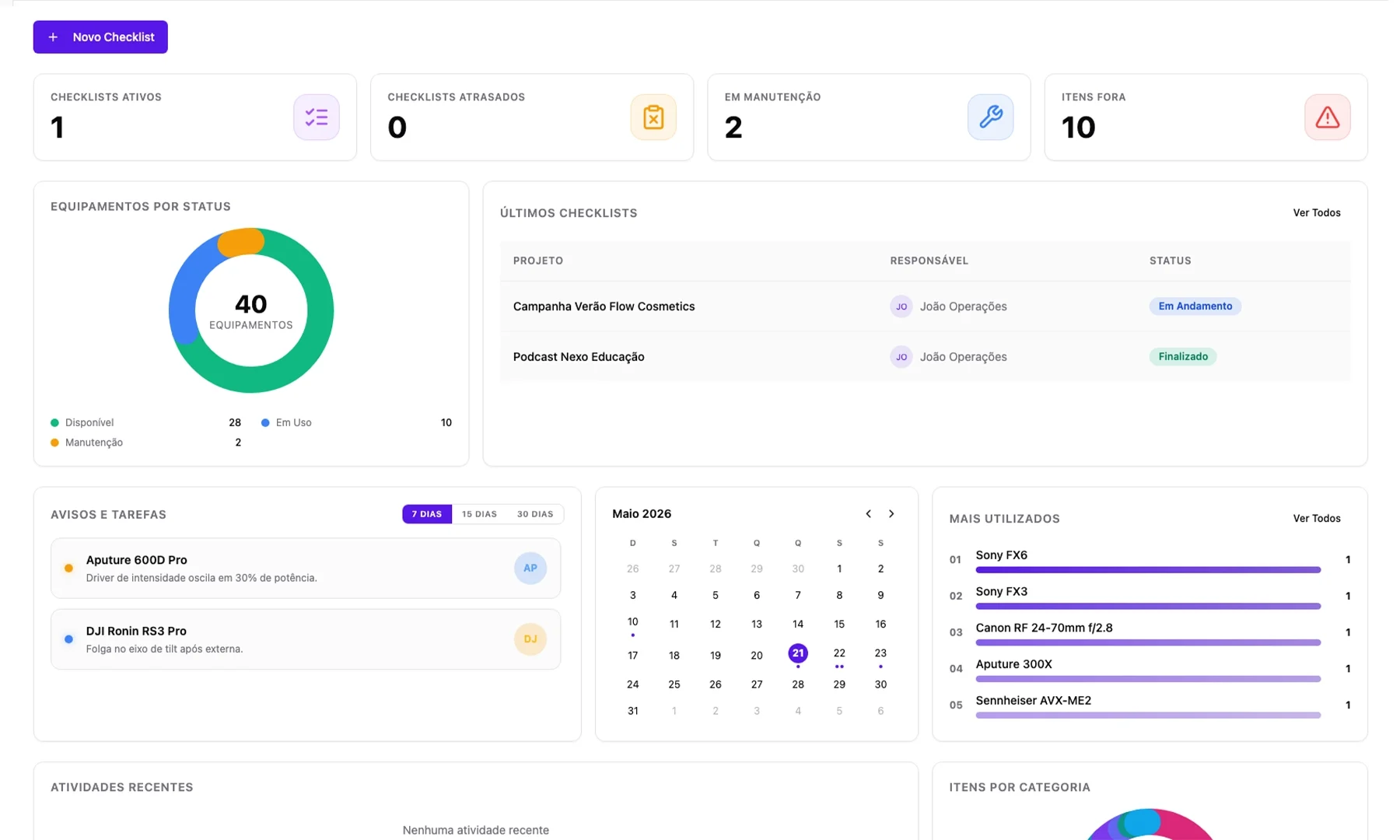Click the Checklists Atrasados count 0
Screen dimensions: 1400x840
pyautogui.click(x=397, y=128)
